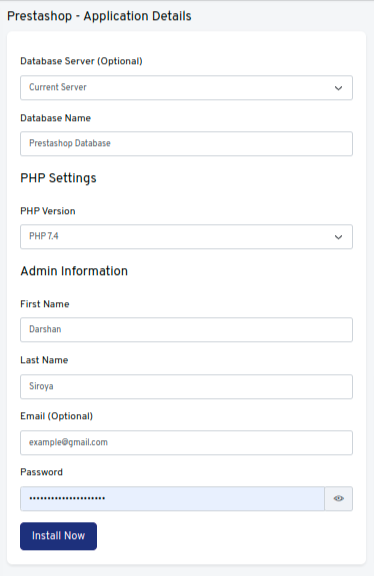Show password using the eye icon
This screenshot has height=576, width=374.
point(338,498)
